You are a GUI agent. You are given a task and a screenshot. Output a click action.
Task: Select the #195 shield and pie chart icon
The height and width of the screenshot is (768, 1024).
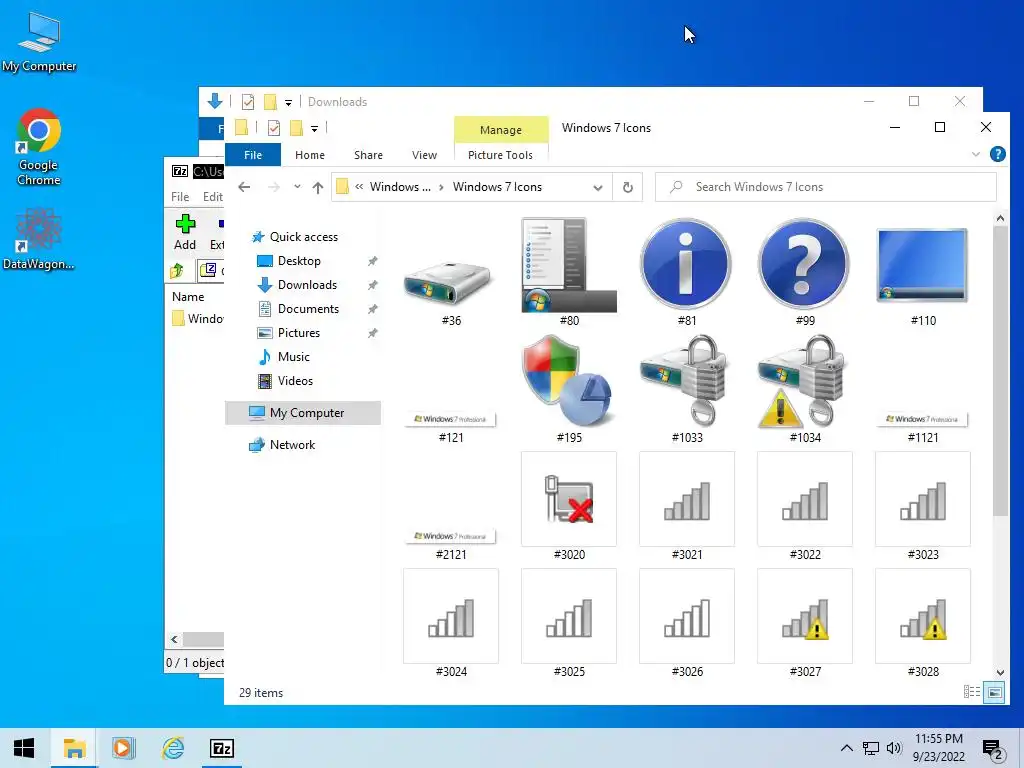coord(569,390)
